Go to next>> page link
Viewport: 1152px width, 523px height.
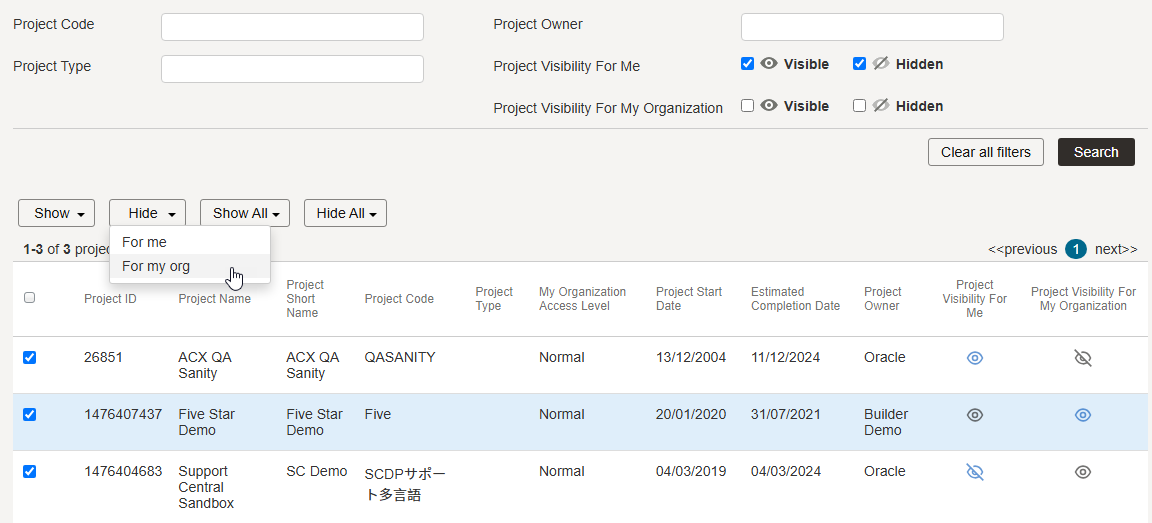tap(1116, 250)
